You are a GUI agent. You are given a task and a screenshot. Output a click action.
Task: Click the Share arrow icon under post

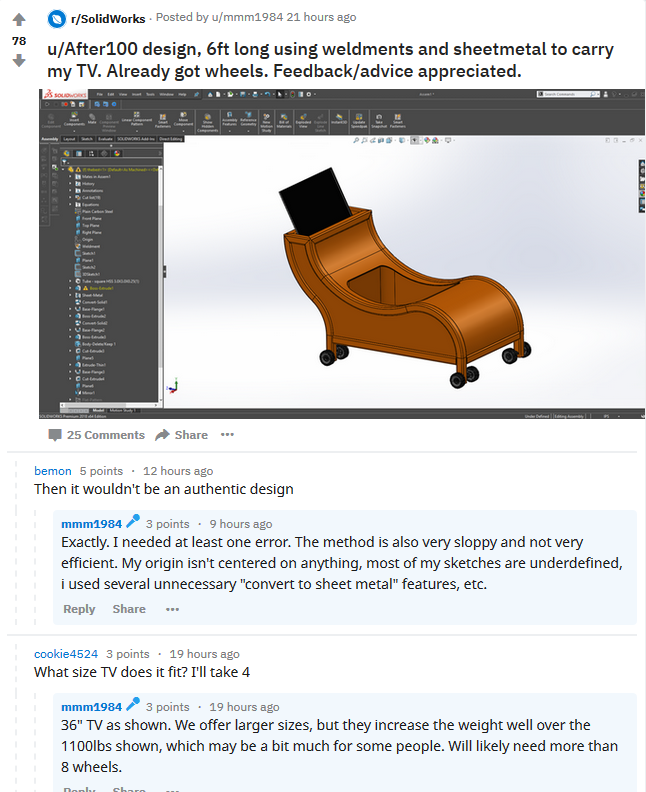tap(164, 435)
